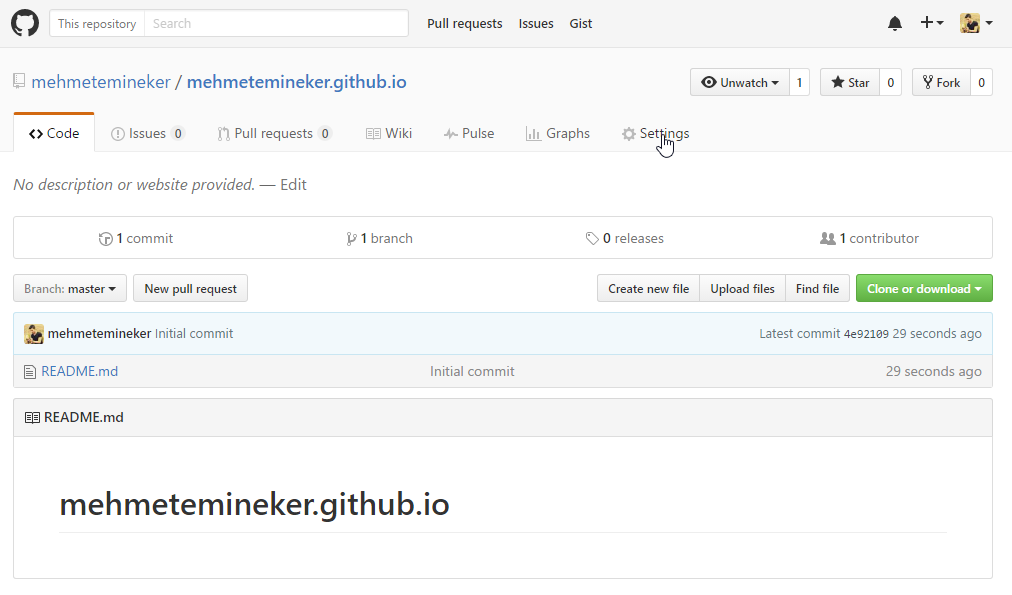Open the plus create-new menu

pyautogui.click(x=931, y=23)
